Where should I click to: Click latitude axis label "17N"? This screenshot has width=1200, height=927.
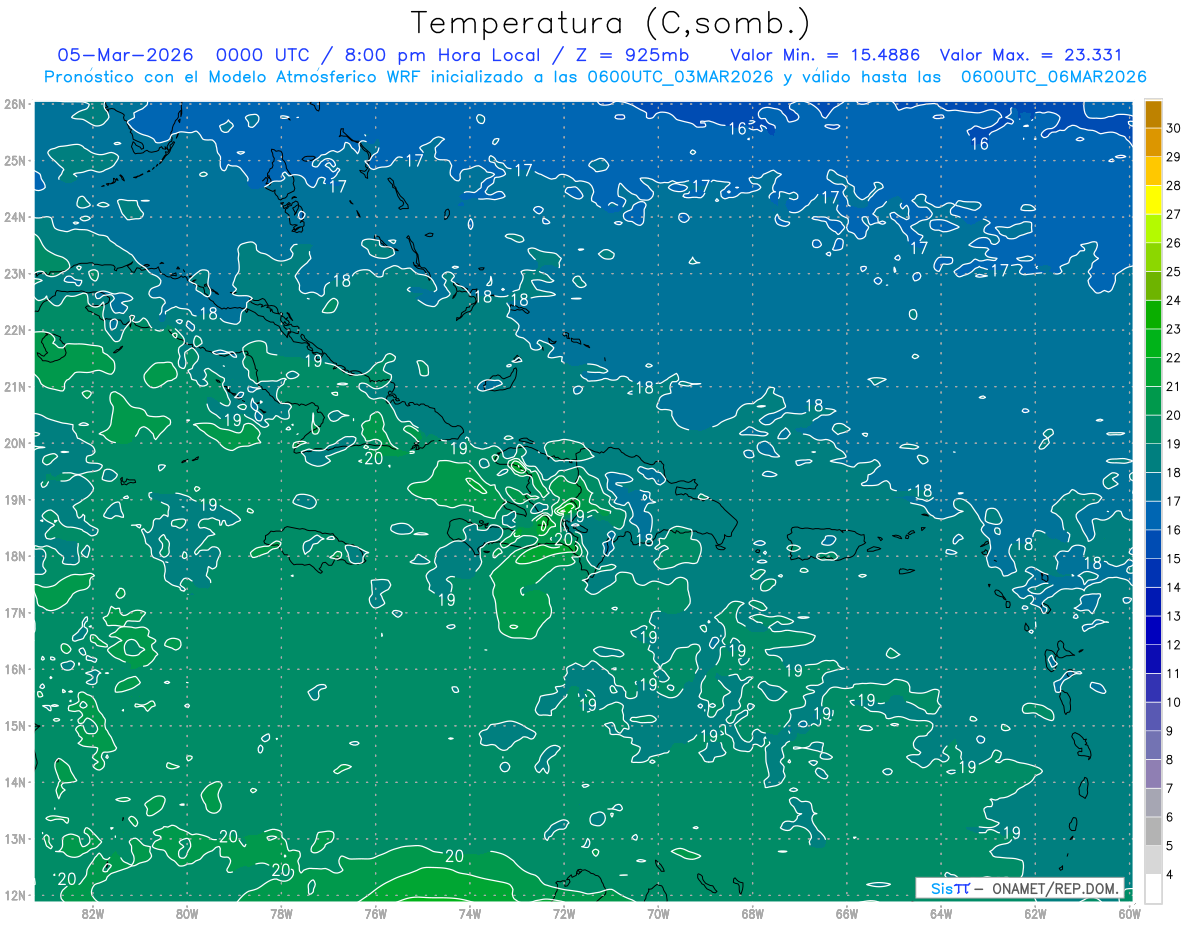click(x=15, y=612)
